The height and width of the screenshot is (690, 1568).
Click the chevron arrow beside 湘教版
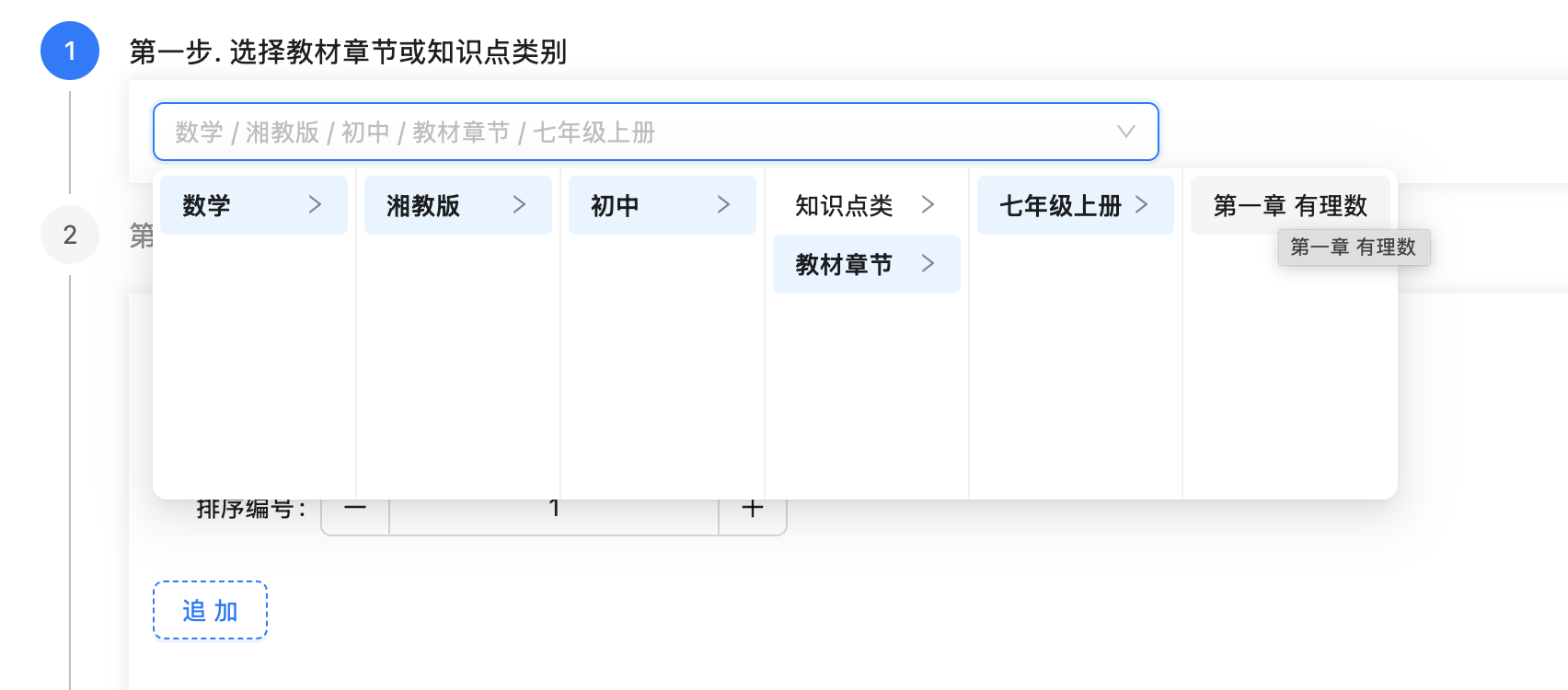tap(519, 205)
